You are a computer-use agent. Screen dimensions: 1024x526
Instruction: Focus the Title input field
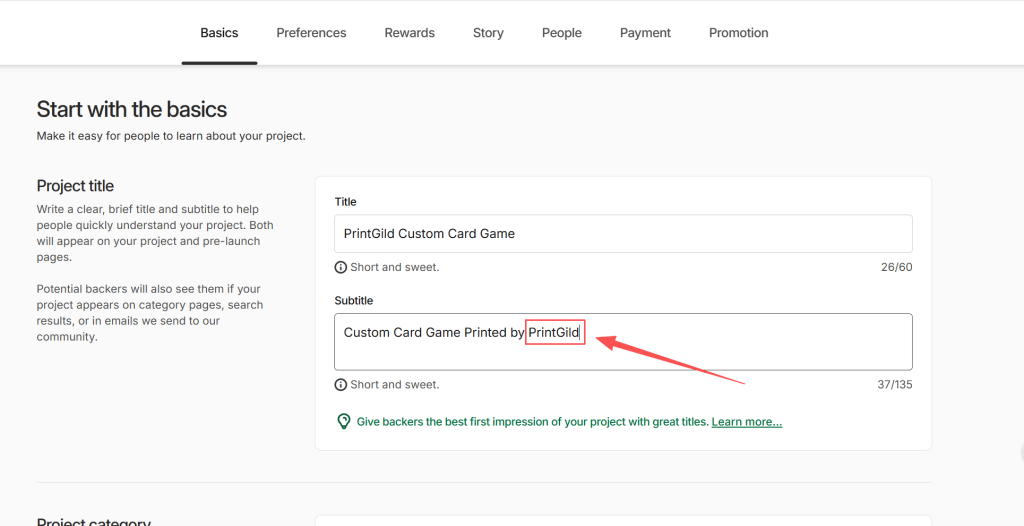click(x=623, y=233)
